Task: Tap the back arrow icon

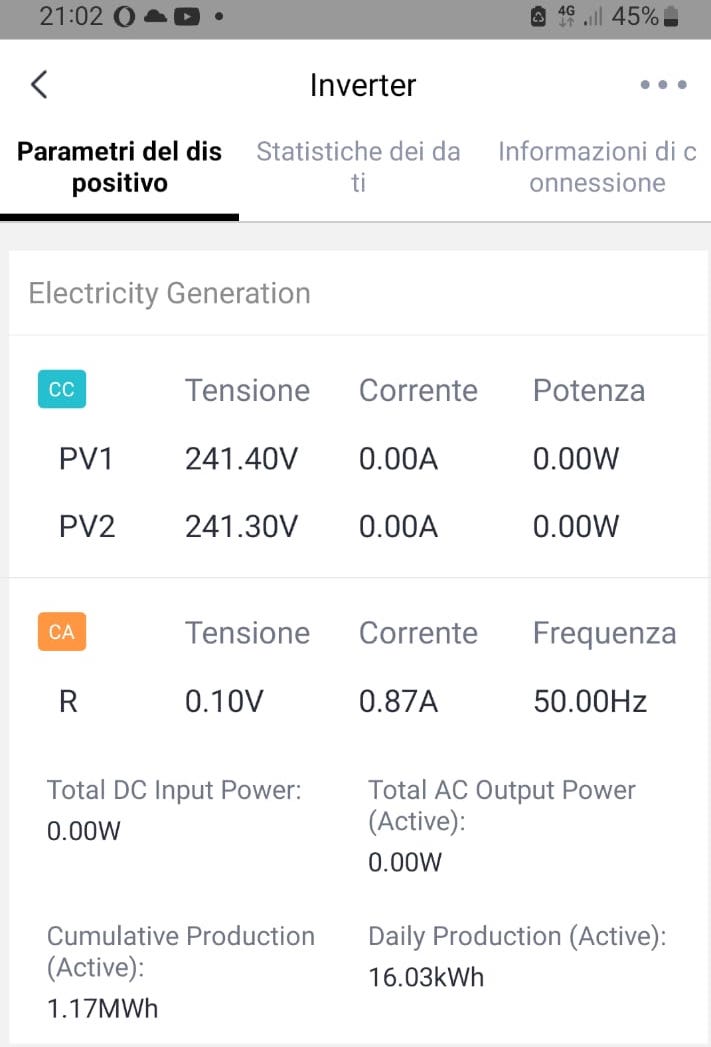Action: pos(39,85)
